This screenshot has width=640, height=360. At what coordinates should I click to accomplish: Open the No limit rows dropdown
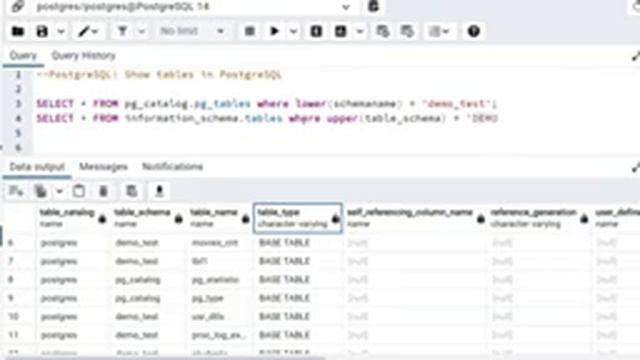pos(192,31)
